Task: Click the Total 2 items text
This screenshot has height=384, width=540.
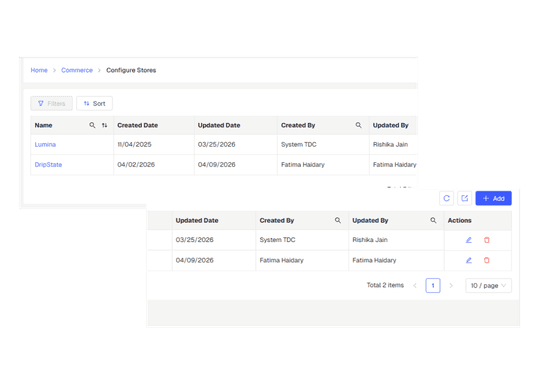Action: point(385,285)
